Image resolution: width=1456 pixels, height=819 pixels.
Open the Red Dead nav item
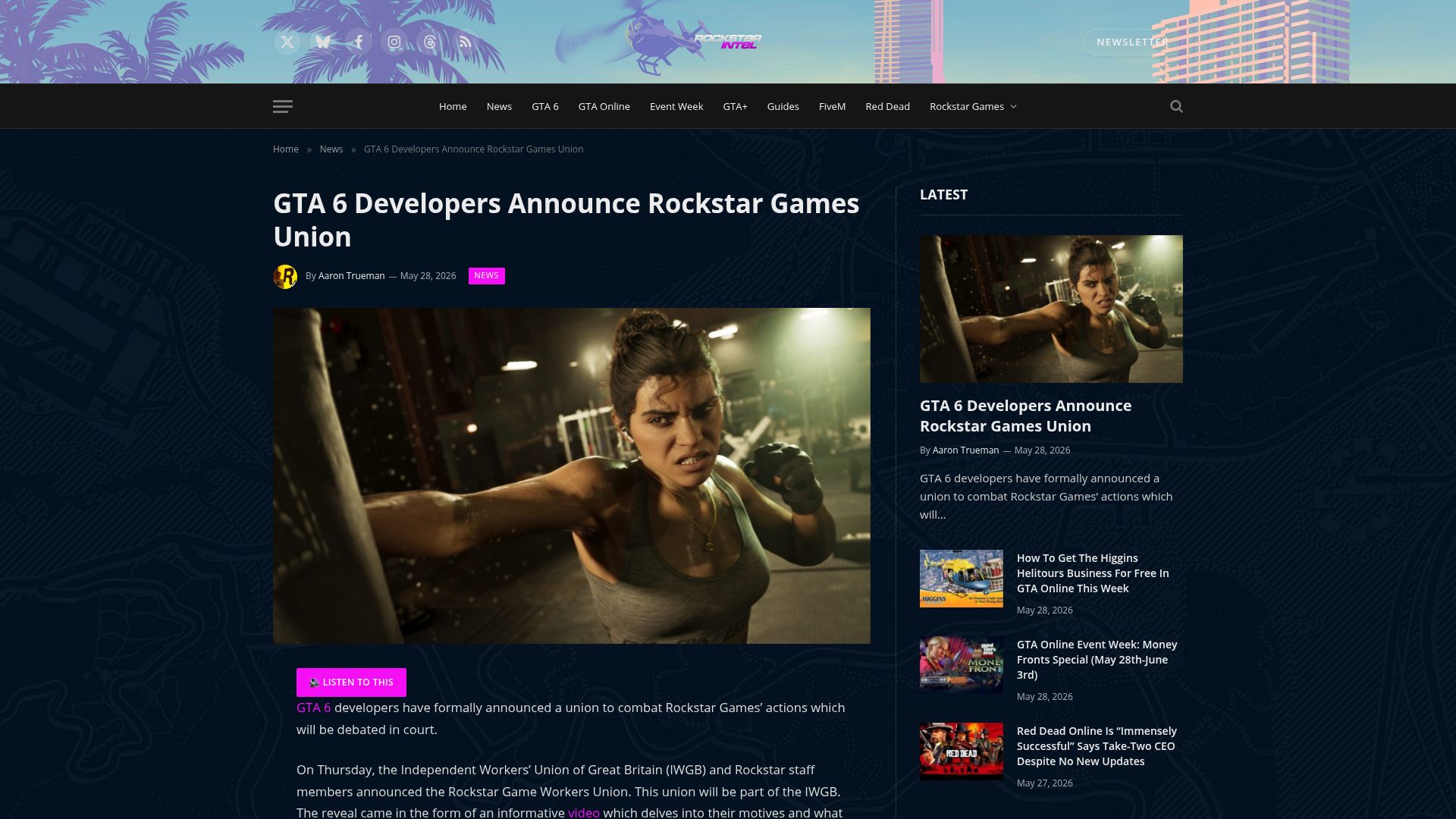click(x=887, y=106)
